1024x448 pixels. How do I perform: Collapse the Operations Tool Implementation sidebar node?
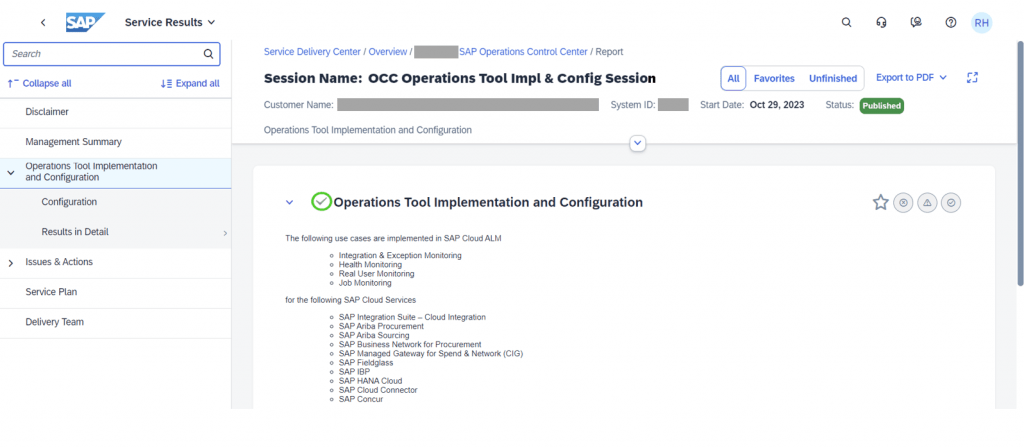pyautogui.click(x=10, y=172)
